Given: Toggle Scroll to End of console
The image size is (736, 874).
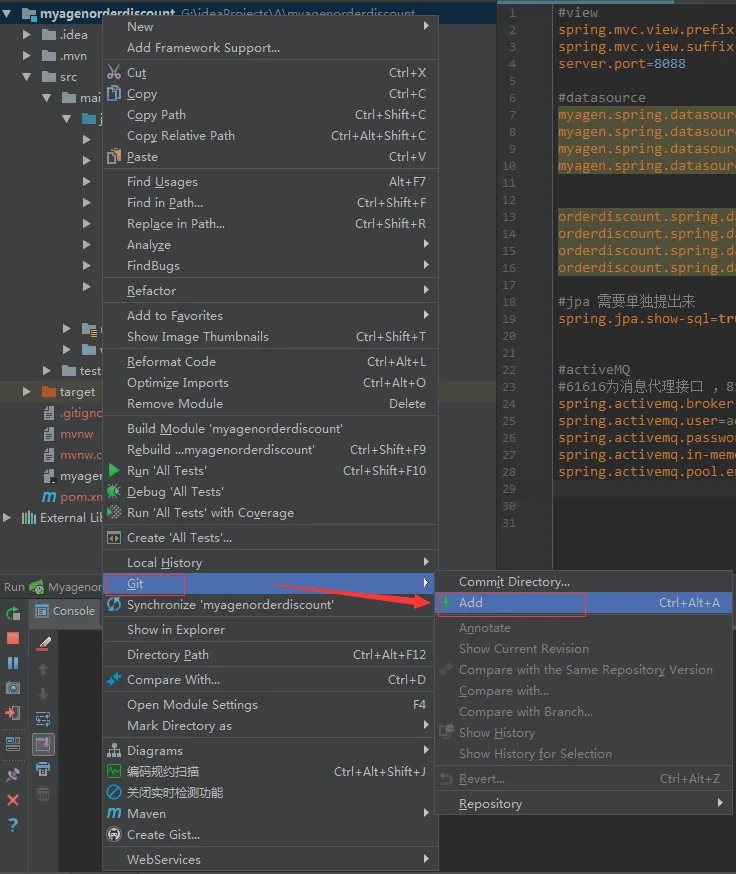Looking at the screenshot, I should pyautogui.click(x=43, y=744).
